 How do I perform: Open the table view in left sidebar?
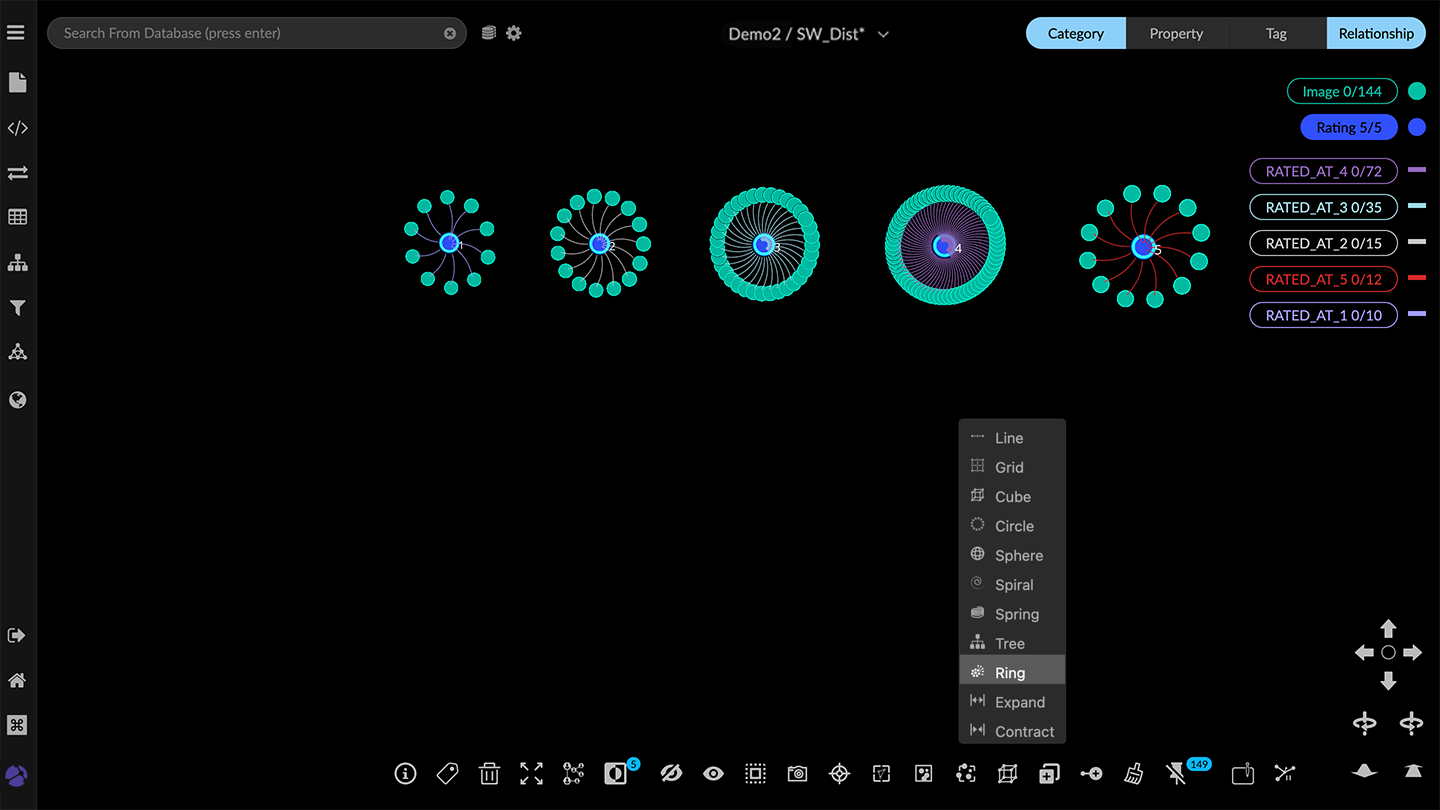click(17, 217)
